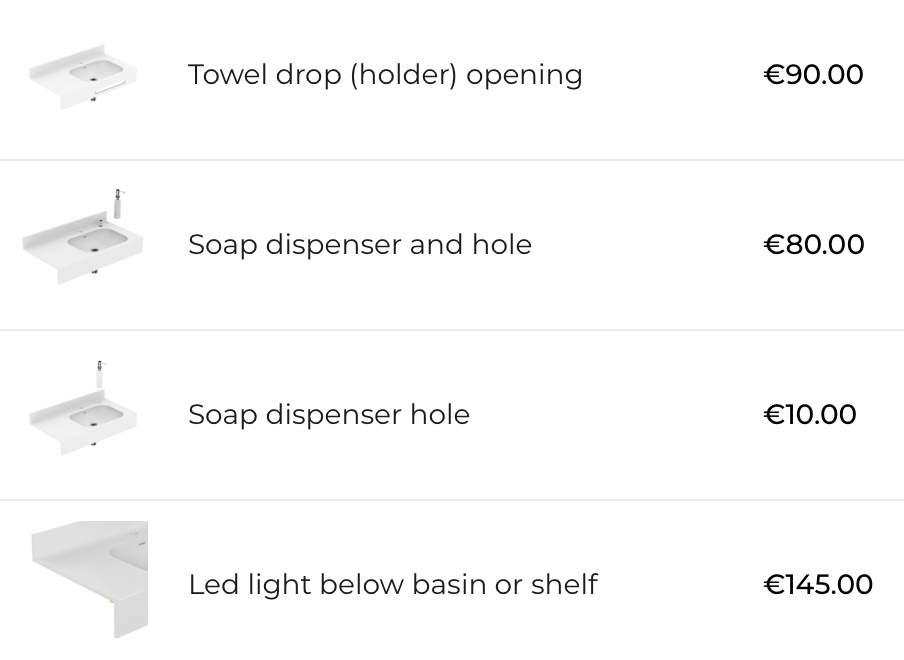Click the soap dispenser bottle in €80 item image
The height and width of the screenshot is (660, 904).
tap(118, 204)
